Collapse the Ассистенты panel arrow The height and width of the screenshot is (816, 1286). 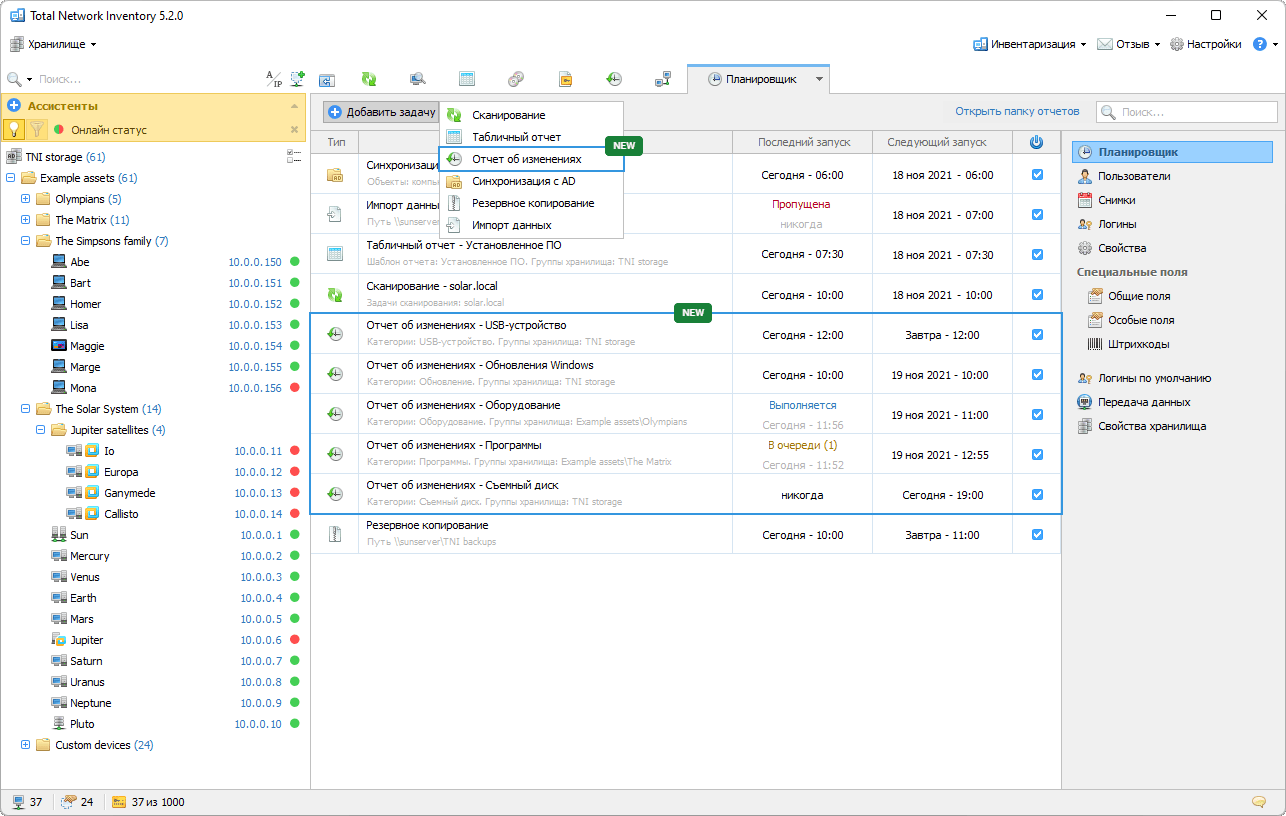point(294,106)
